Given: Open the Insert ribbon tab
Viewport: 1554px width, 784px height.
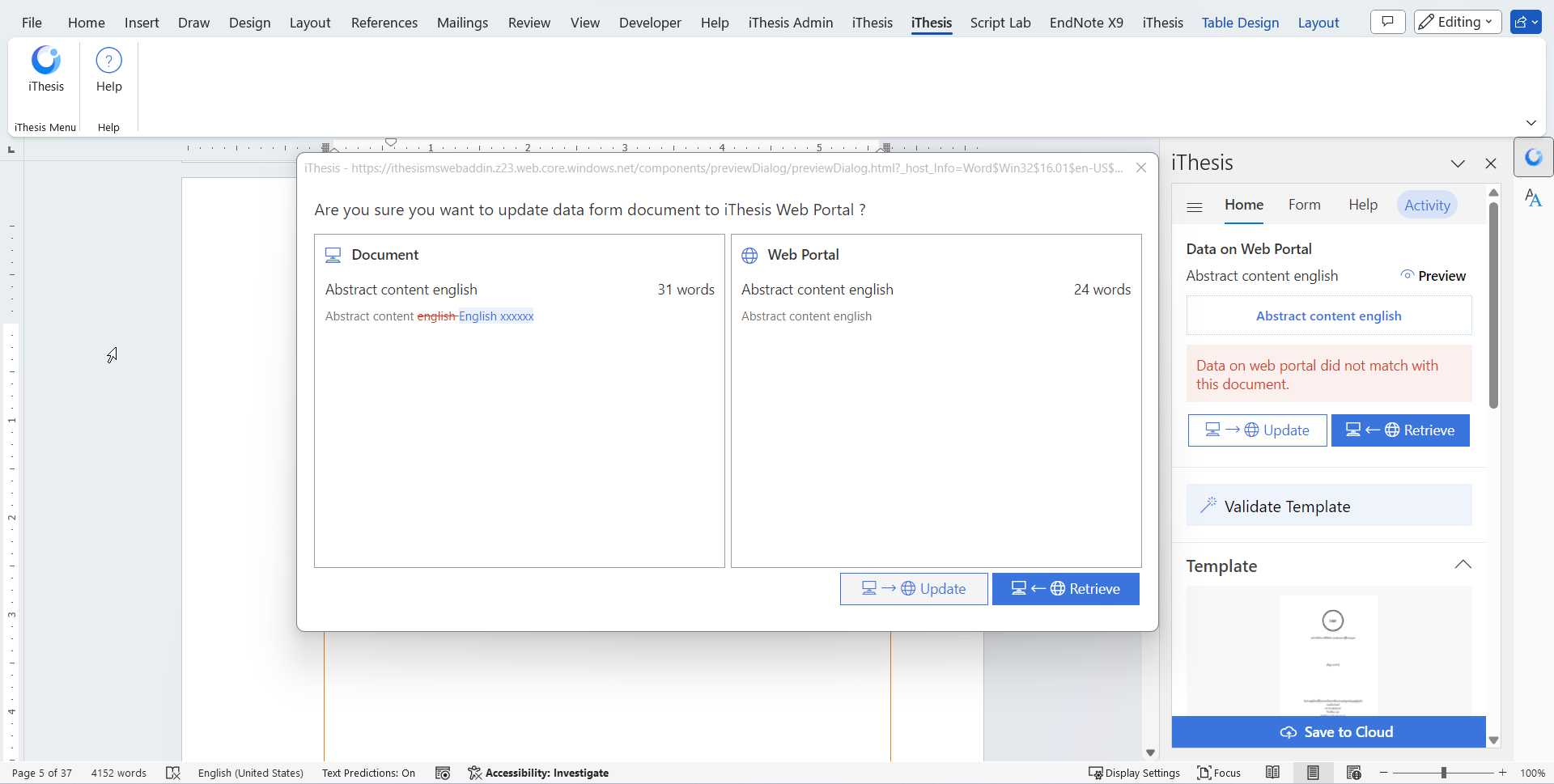Looking at the screenshot, I should pyautogui.click(x=142, y=23).
